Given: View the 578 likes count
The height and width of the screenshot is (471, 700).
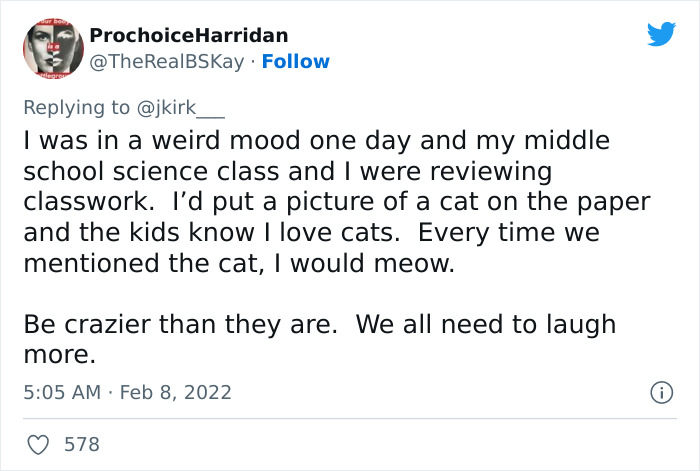Looking at the screenshot, I should point(82,444).
